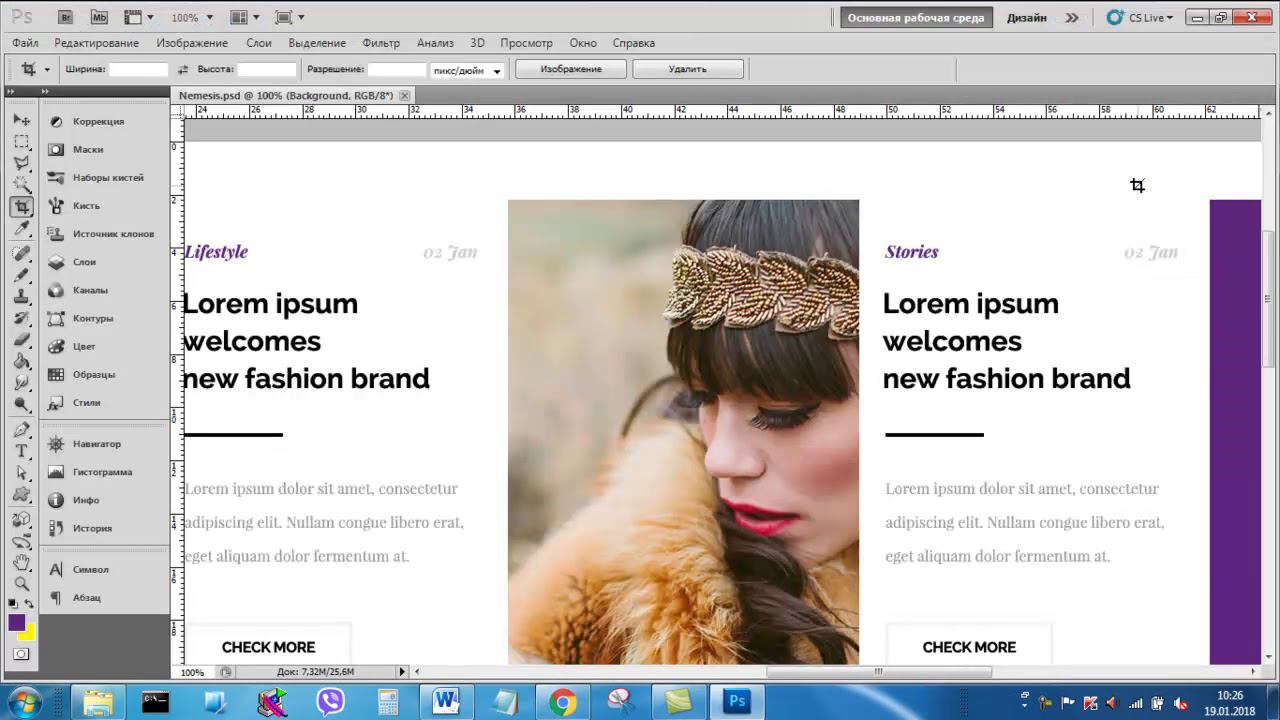Select the Quick Selection tool
Viewport: 1280px width, 720px height.
pos(21,184)
